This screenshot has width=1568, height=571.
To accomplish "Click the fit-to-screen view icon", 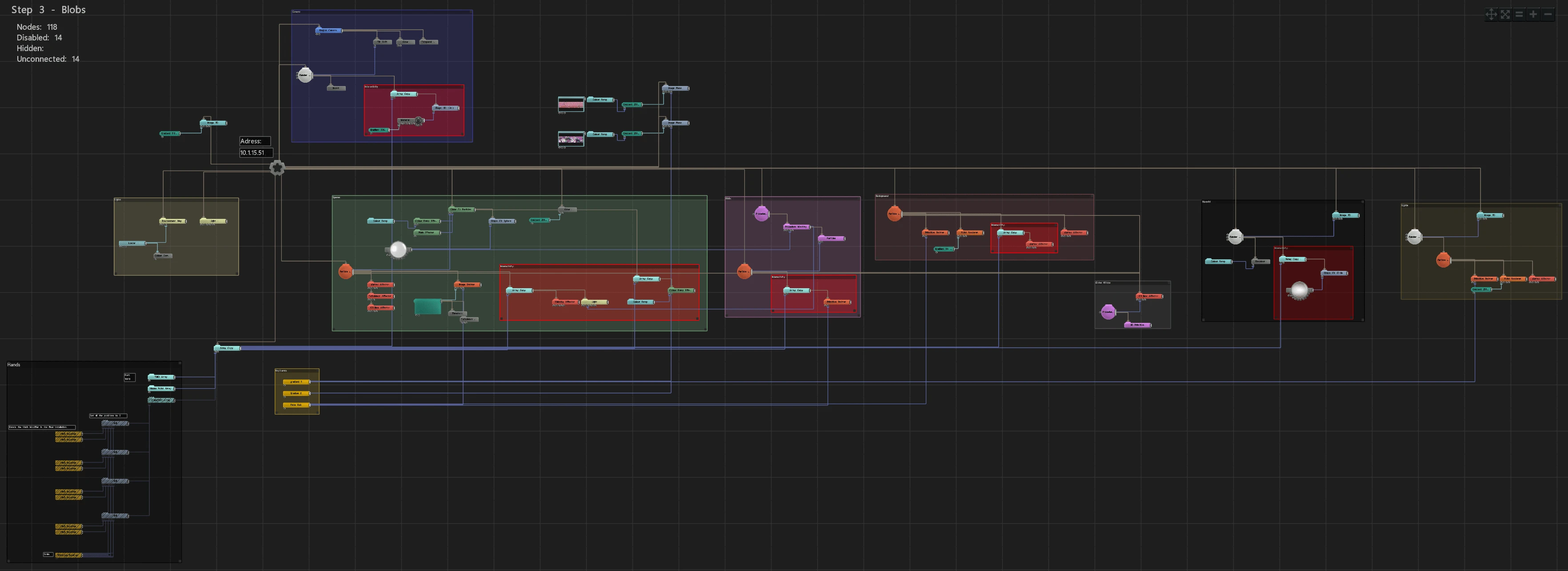I will click(x=1505, y=14).
